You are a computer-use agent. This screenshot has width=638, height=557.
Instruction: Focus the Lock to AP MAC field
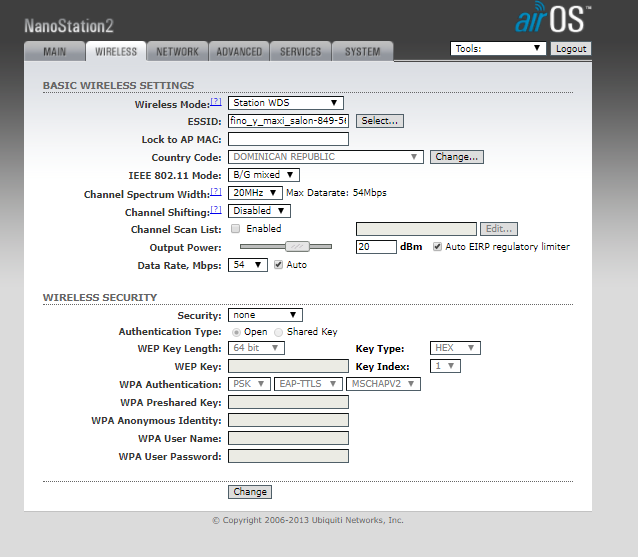pyautogui.click(x=288, y=139)
